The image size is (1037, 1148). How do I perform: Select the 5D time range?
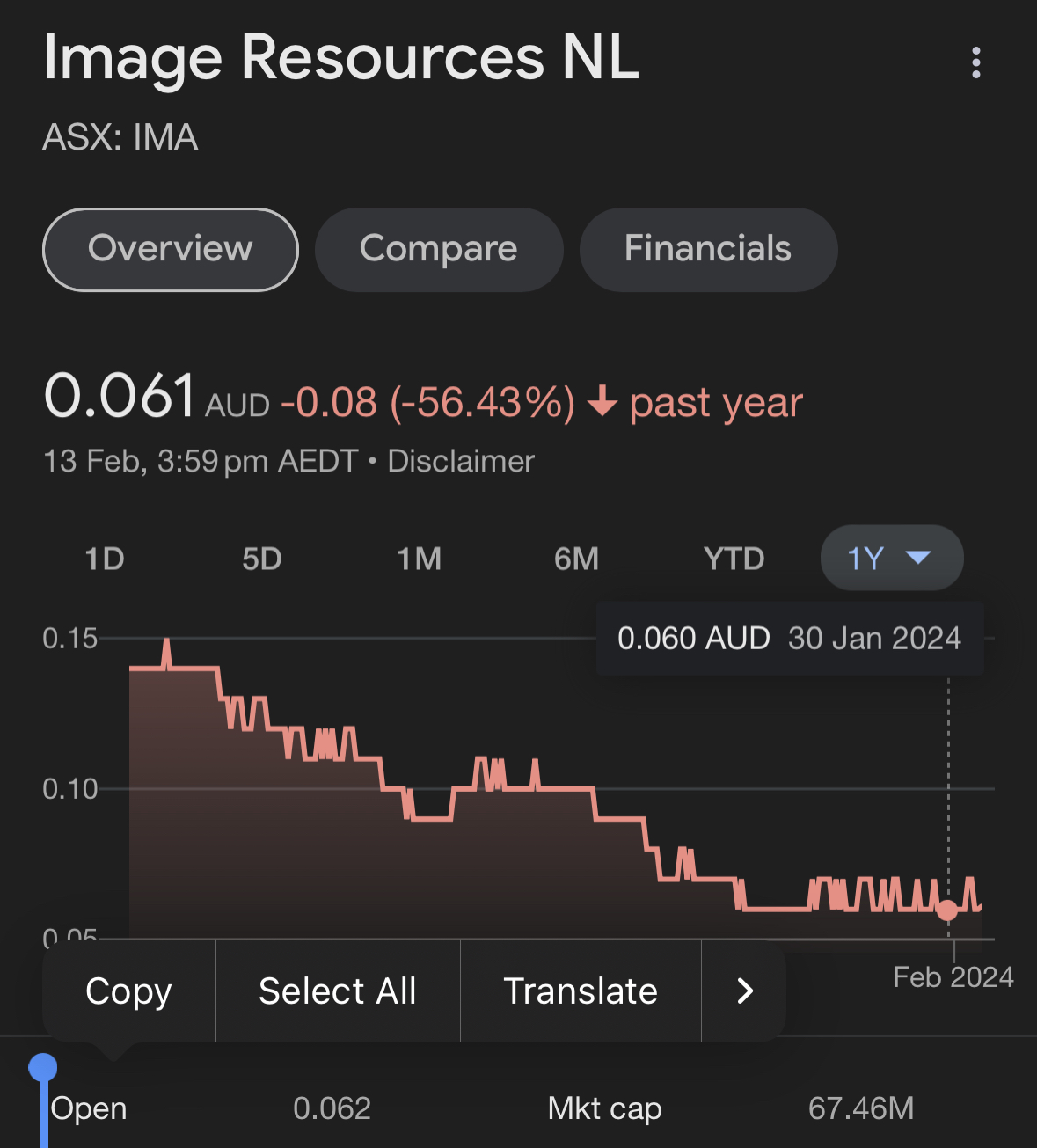pyautogui.click(x=262, y=559)
